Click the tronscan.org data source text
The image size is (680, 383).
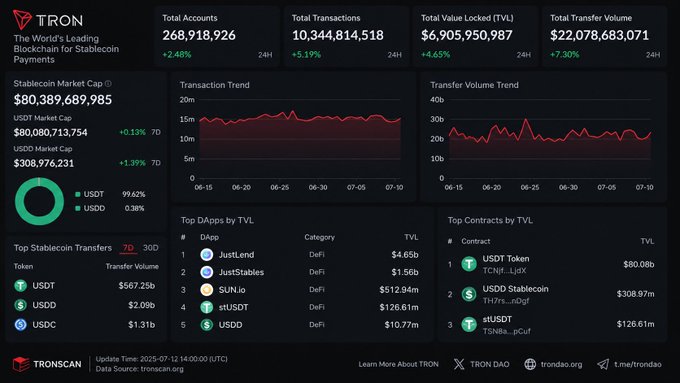[x=162, y=369]
